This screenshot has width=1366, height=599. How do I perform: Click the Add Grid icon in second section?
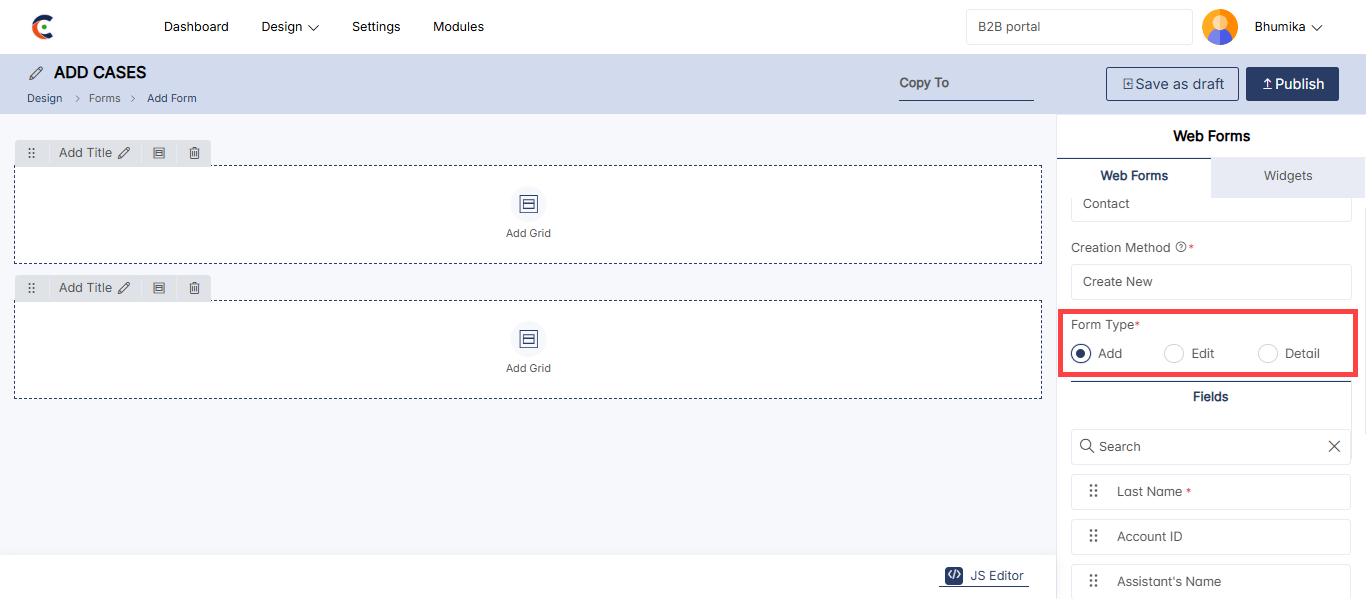pos(528,339)
